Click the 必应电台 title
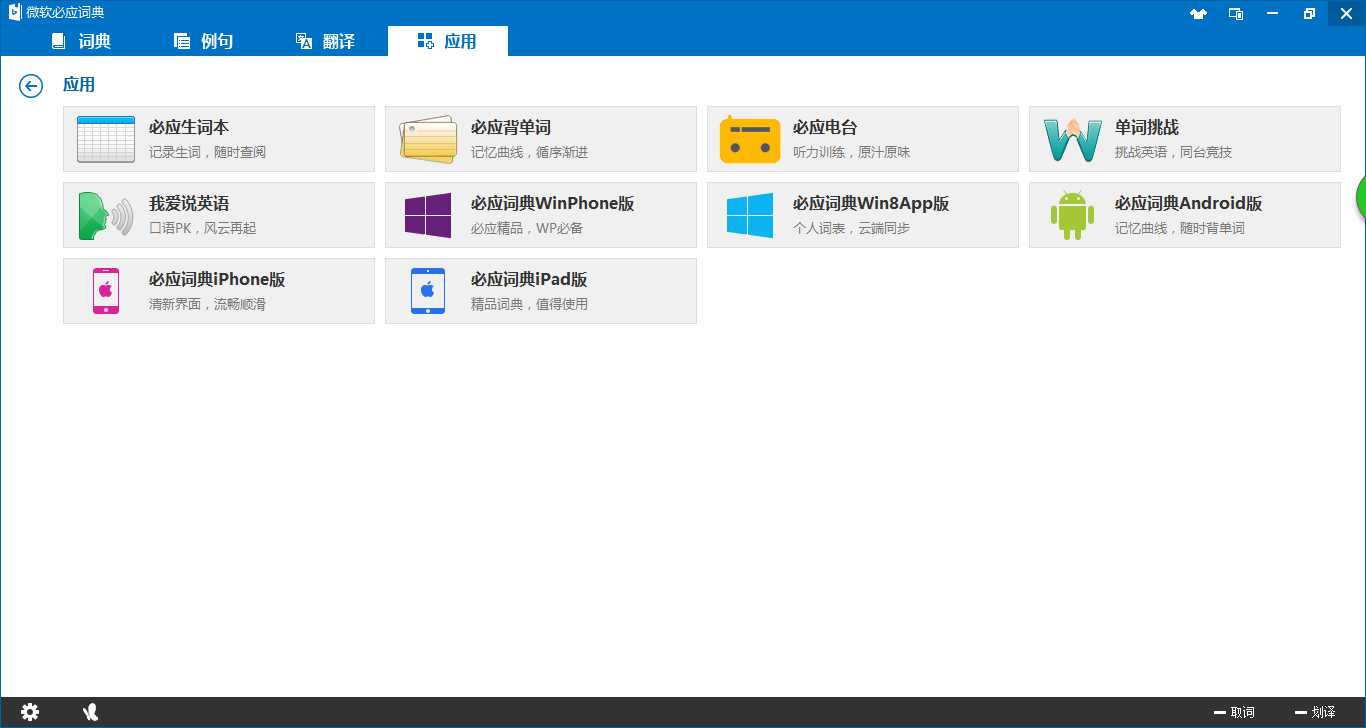 pyautogui.click(x=825, y=128)
